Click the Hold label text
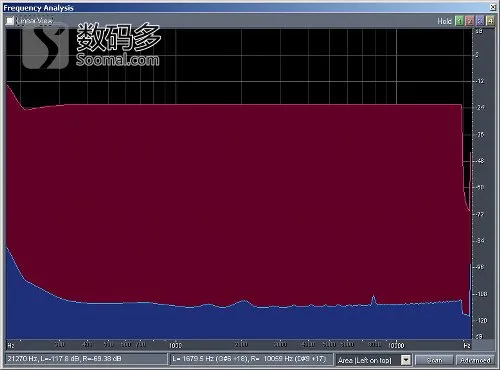The image size is (500, 370). point(444,21)
